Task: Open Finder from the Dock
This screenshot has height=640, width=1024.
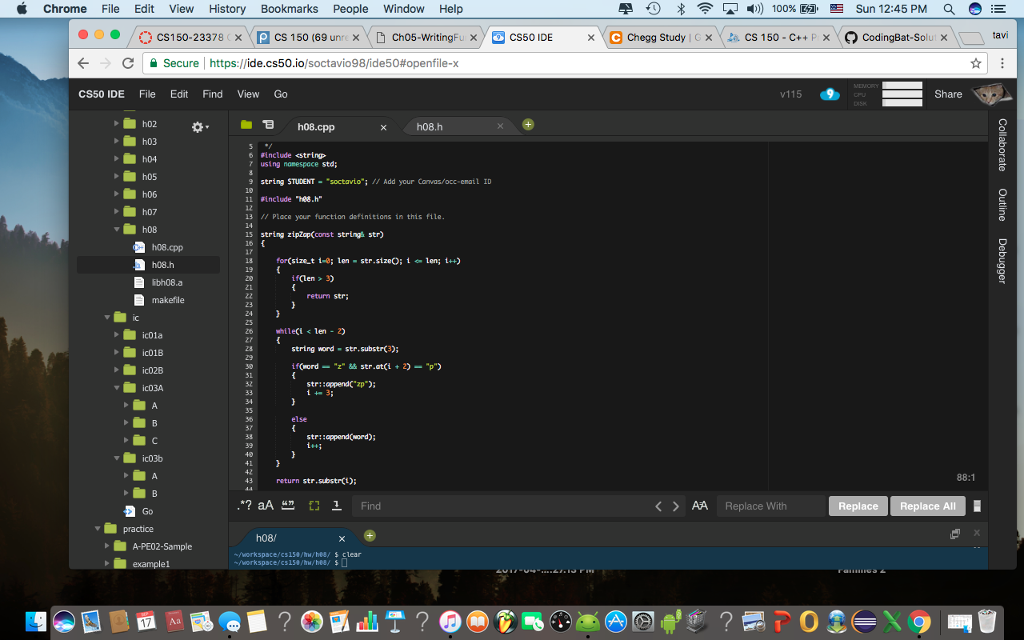Action: [35, 621]
